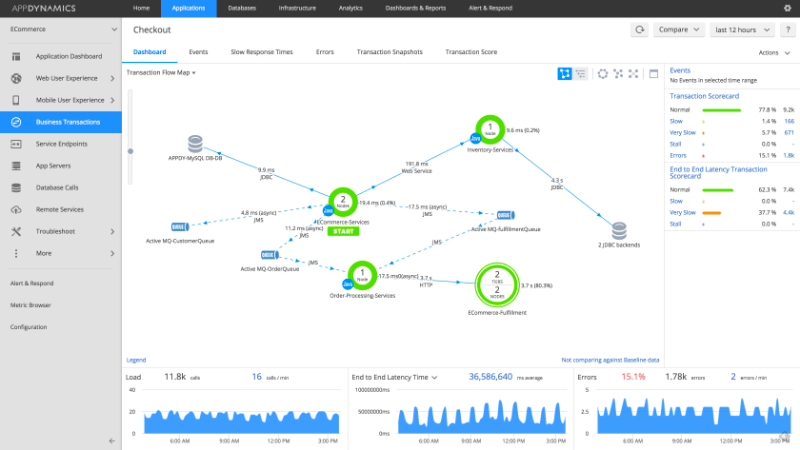Open Dashboards & Reports menu
The image size is (800, 450).
pos(415,8)
